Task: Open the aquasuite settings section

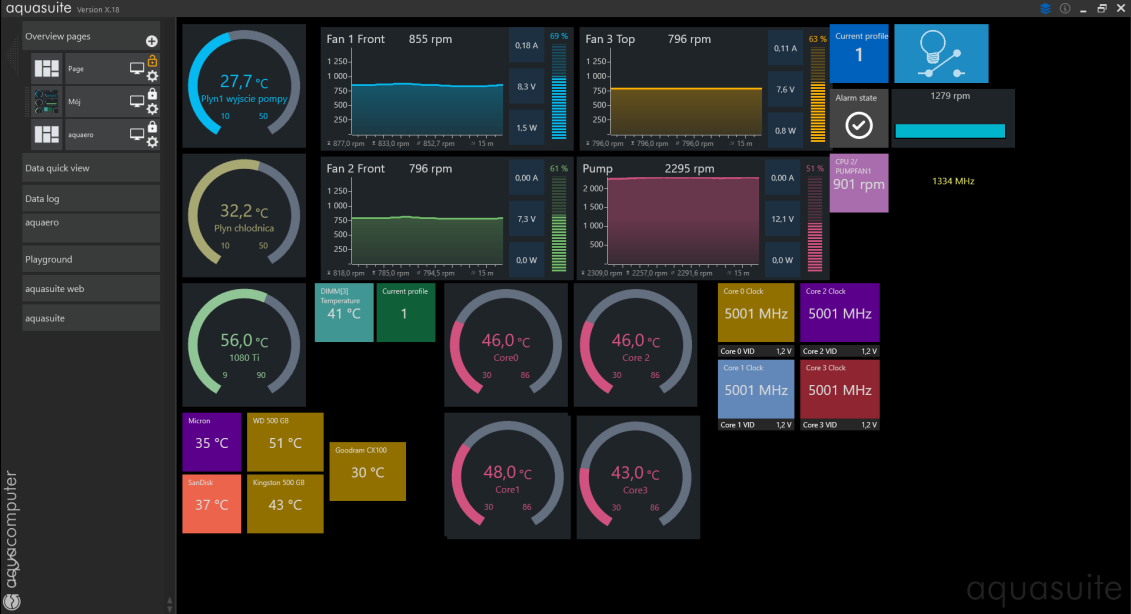Action: [91, 318]
